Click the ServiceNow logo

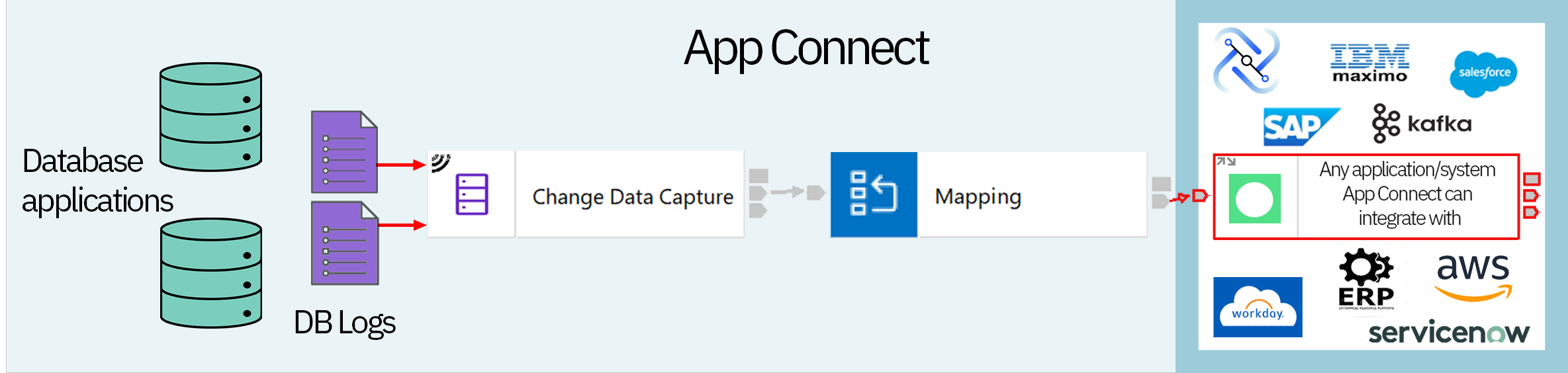point(1449,332)
